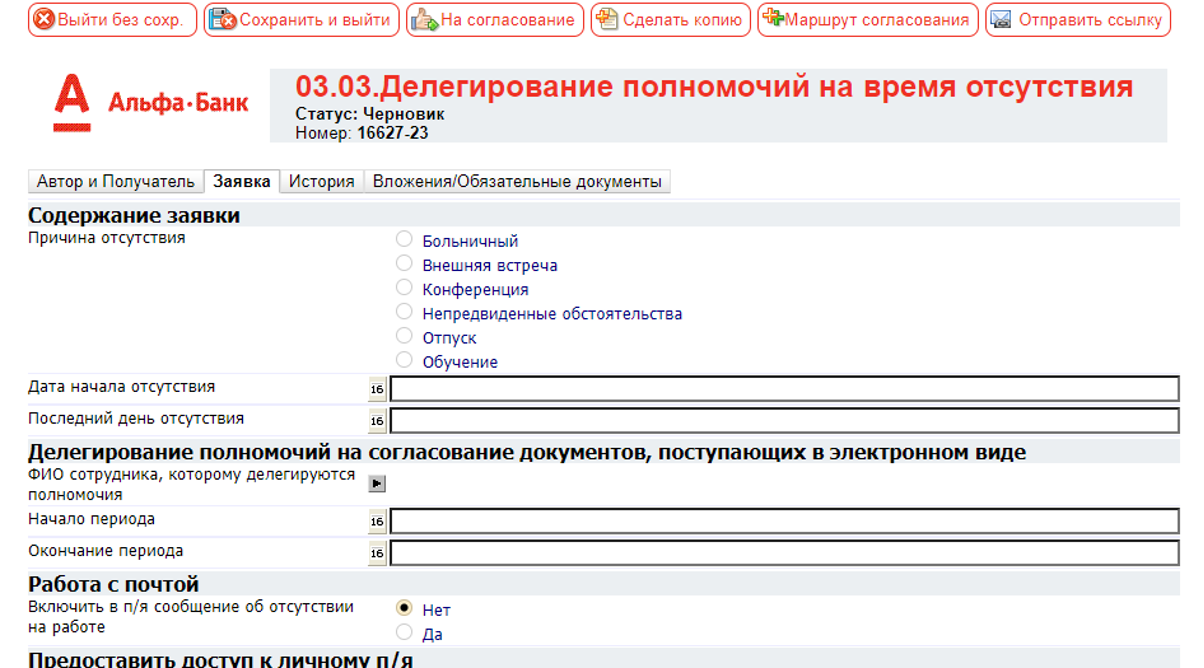The image size is (1204, 668).
Task: Open calendar picker for Дата начала отсутствия
Action: 377,389
